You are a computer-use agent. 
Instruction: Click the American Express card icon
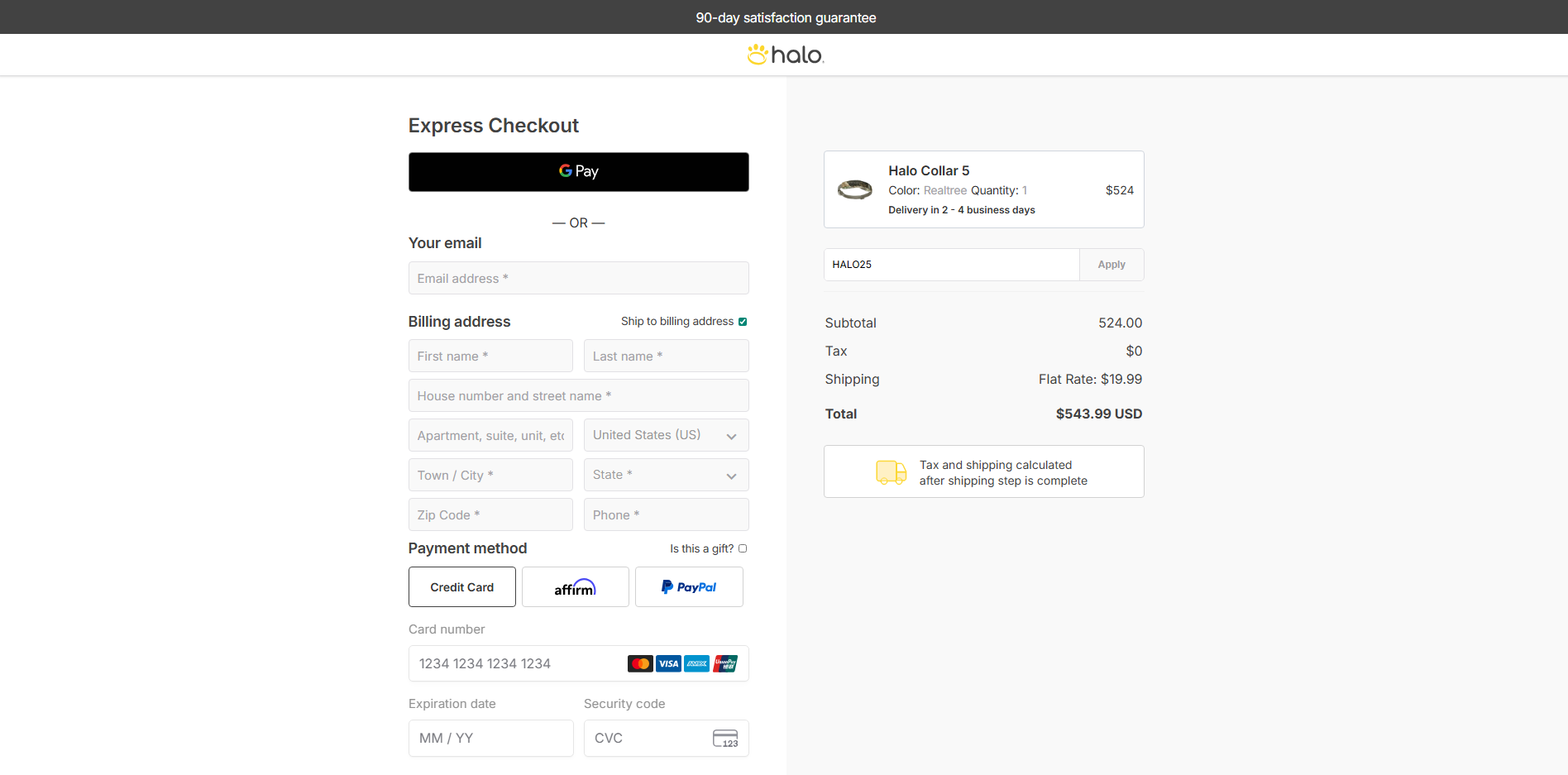[x=697, y=663]
